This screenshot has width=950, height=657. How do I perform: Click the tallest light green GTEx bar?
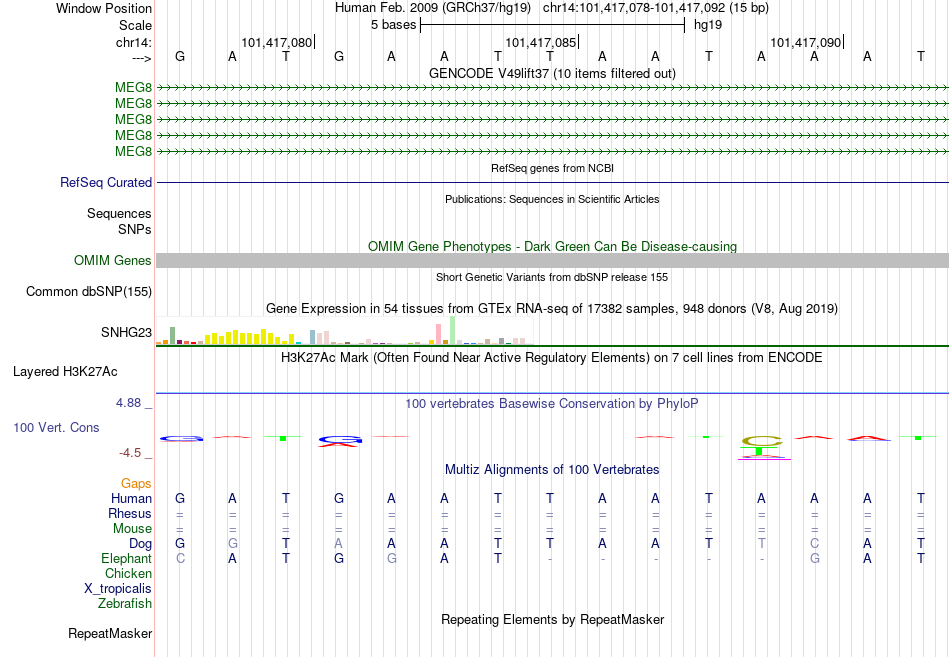(x=453, y=330)
